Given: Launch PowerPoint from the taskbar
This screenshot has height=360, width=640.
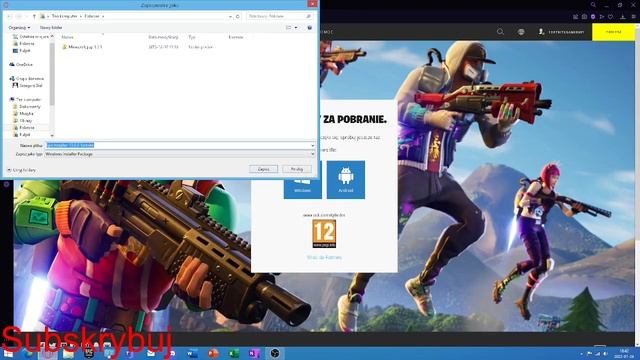Looking at the screenshot, I should (213, 353).
